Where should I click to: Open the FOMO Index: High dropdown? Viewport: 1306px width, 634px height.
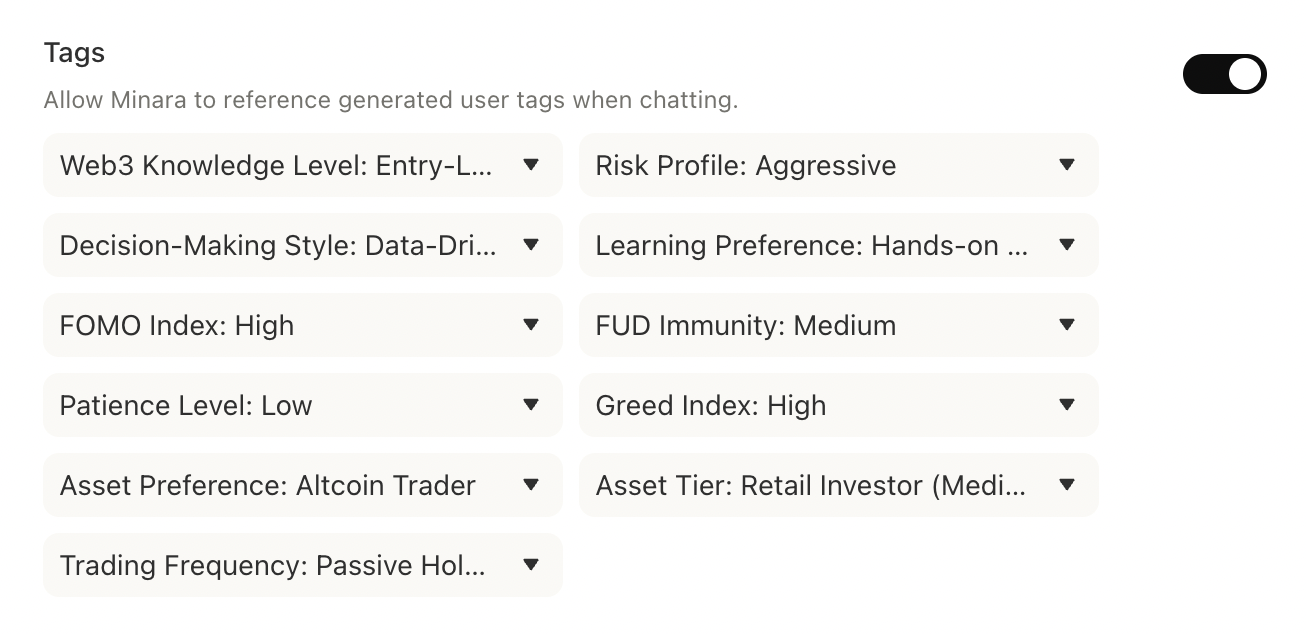pos(302,325)
